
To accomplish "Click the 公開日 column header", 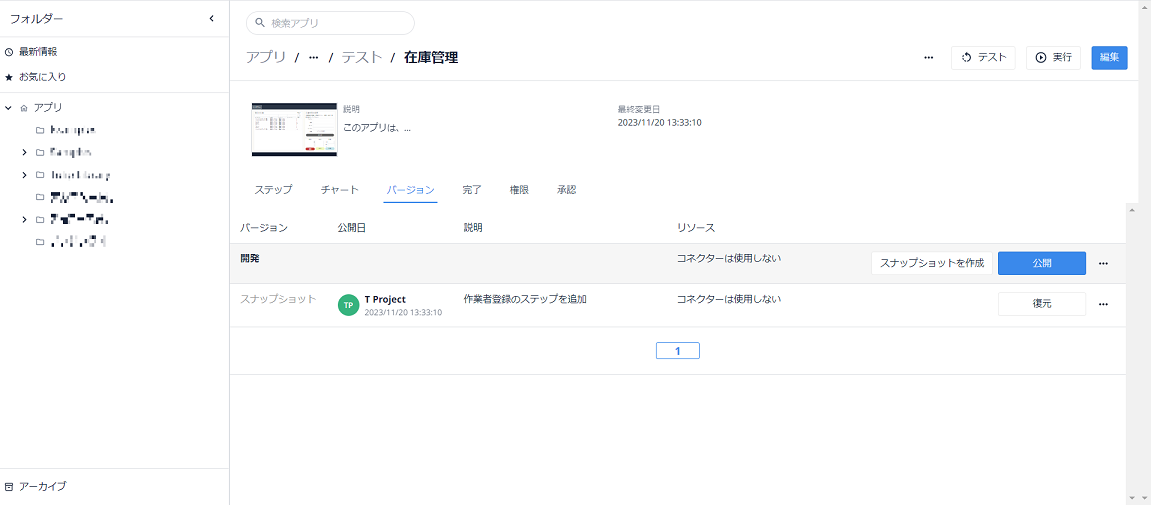I will click(x=352, y=228).
